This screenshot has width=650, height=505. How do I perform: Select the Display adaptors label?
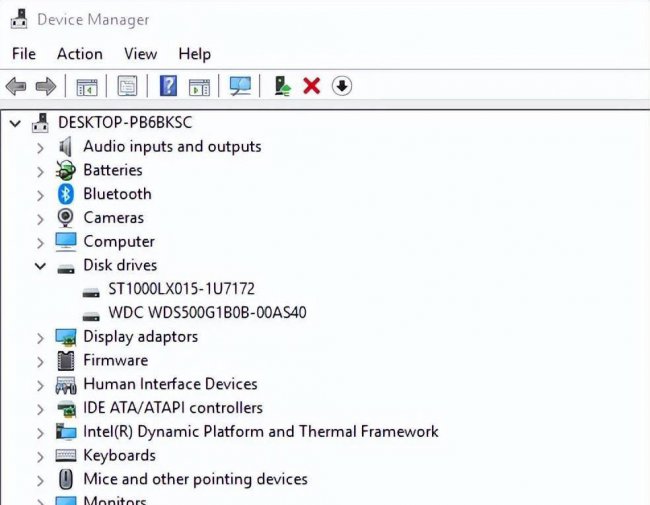point(141,337)
